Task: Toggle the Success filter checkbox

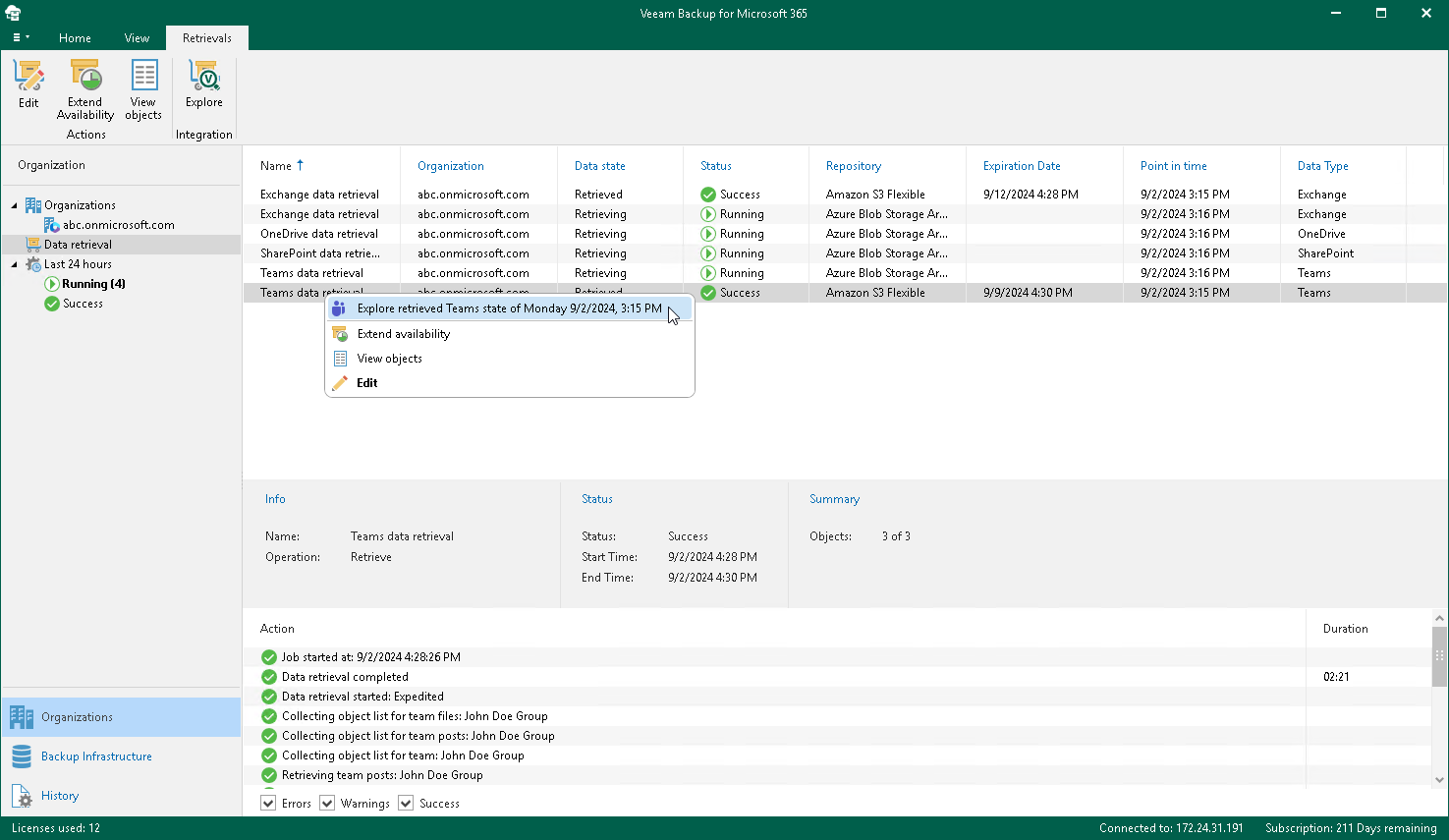Action: tap(406, 804)
